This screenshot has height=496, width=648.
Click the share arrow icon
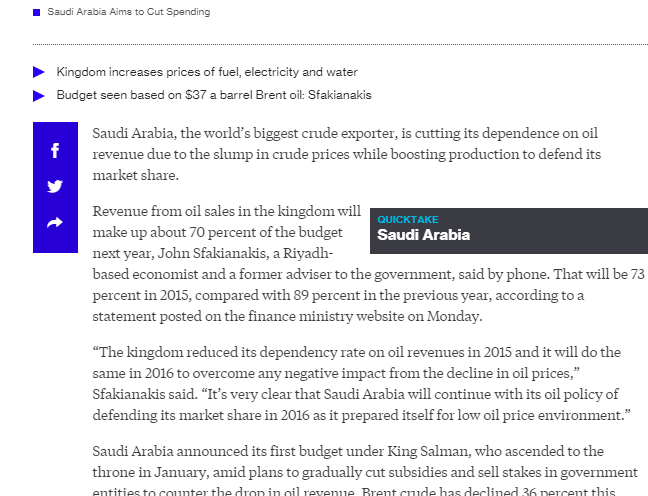click(x=55, y=223)
